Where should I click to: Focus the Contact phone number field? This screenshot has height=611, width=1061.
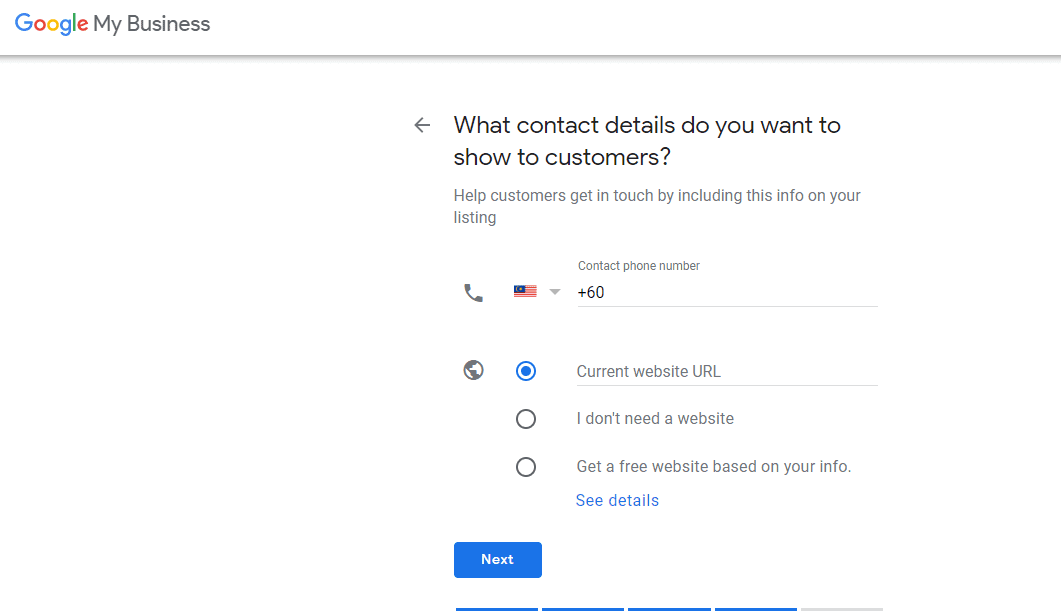click(727, 292)
